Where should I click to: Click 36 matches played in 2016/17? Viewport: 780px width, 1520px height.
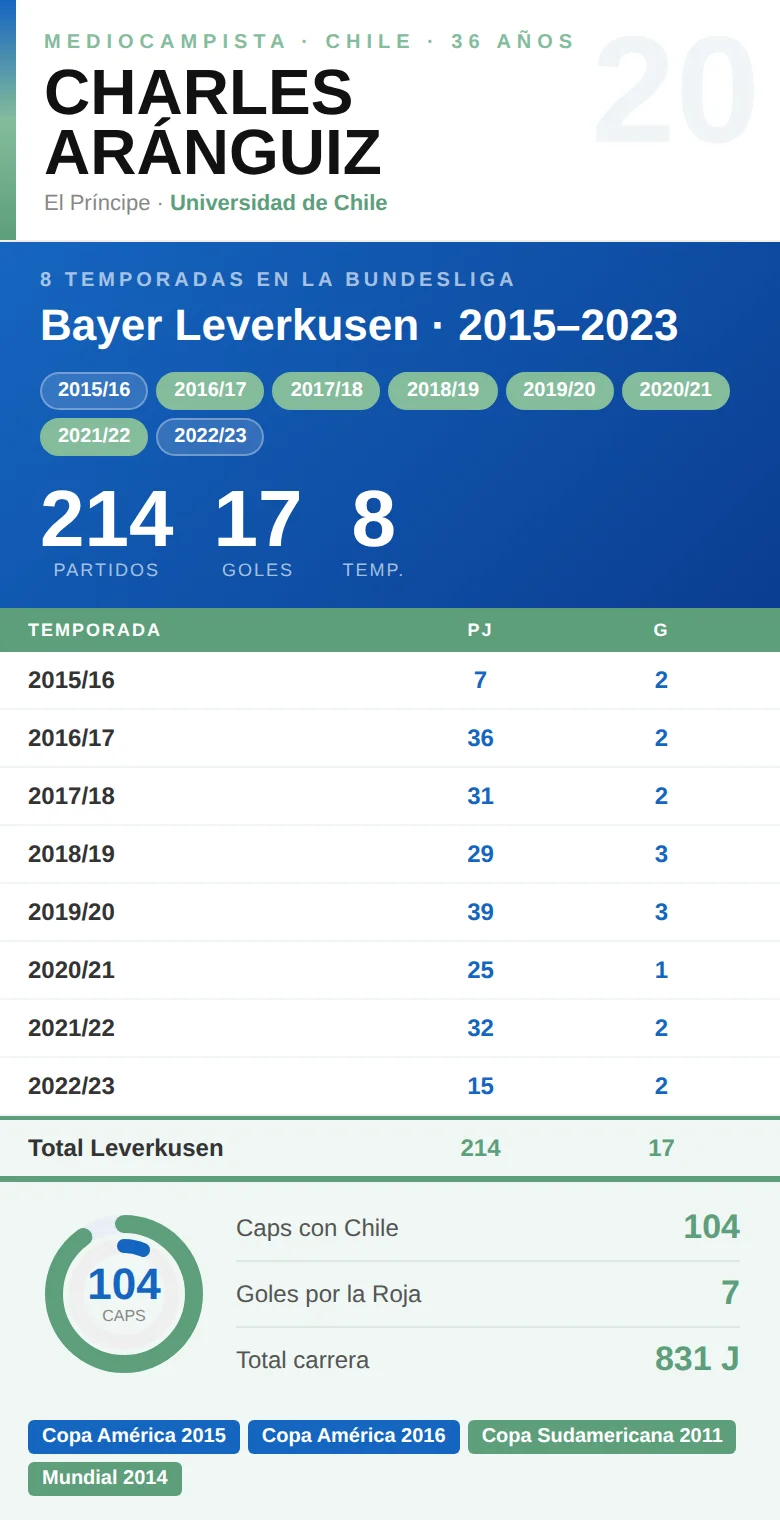click(480, 738)
